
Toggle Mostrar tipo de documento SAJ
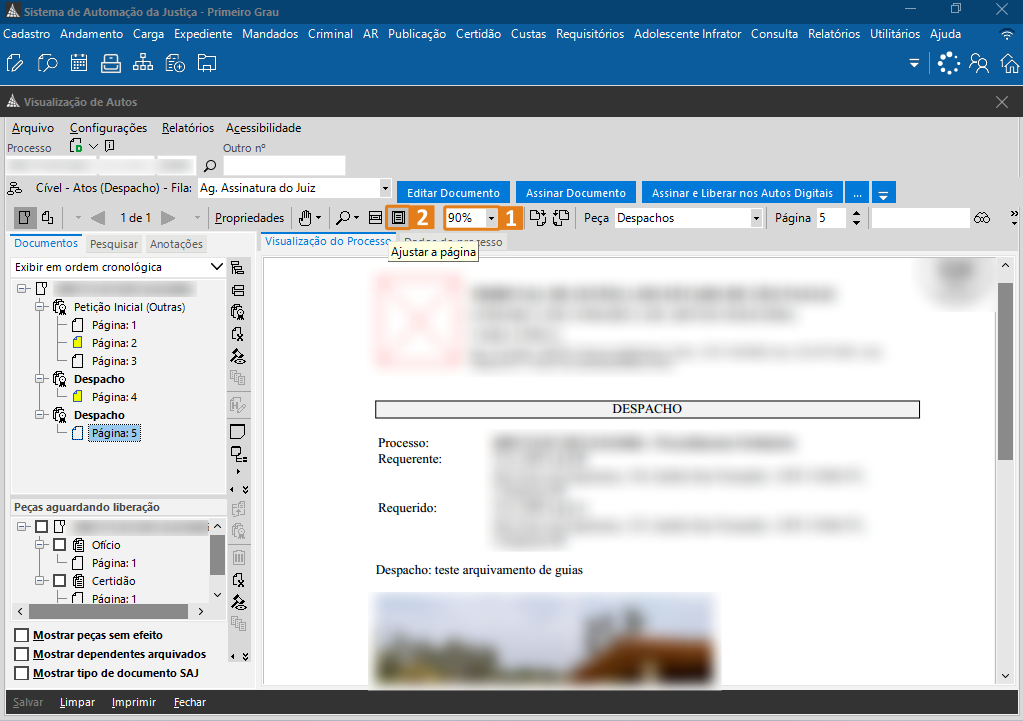pos(22,673)
